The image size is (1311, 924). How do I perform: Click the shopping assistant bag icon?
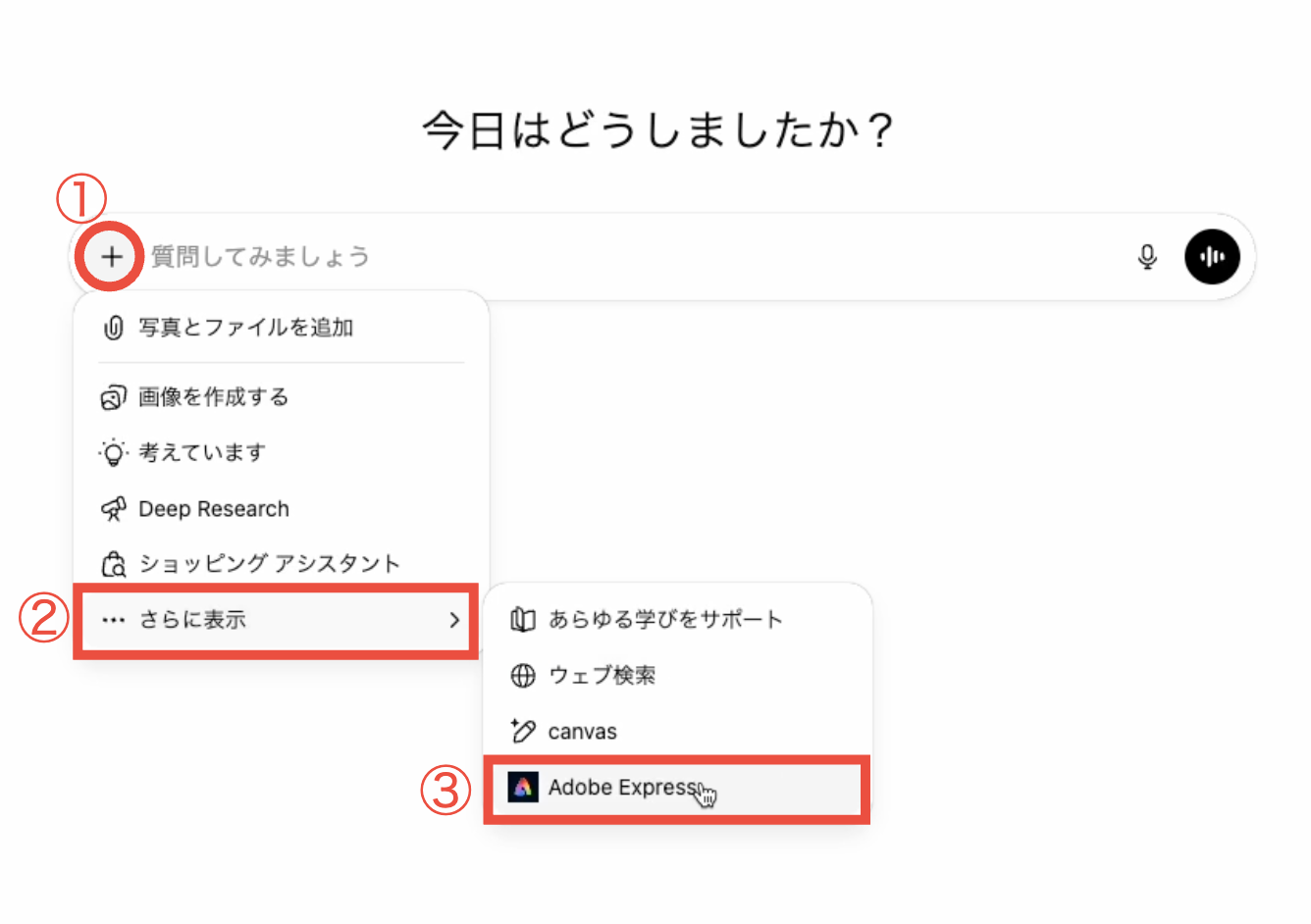coord(114,564)
